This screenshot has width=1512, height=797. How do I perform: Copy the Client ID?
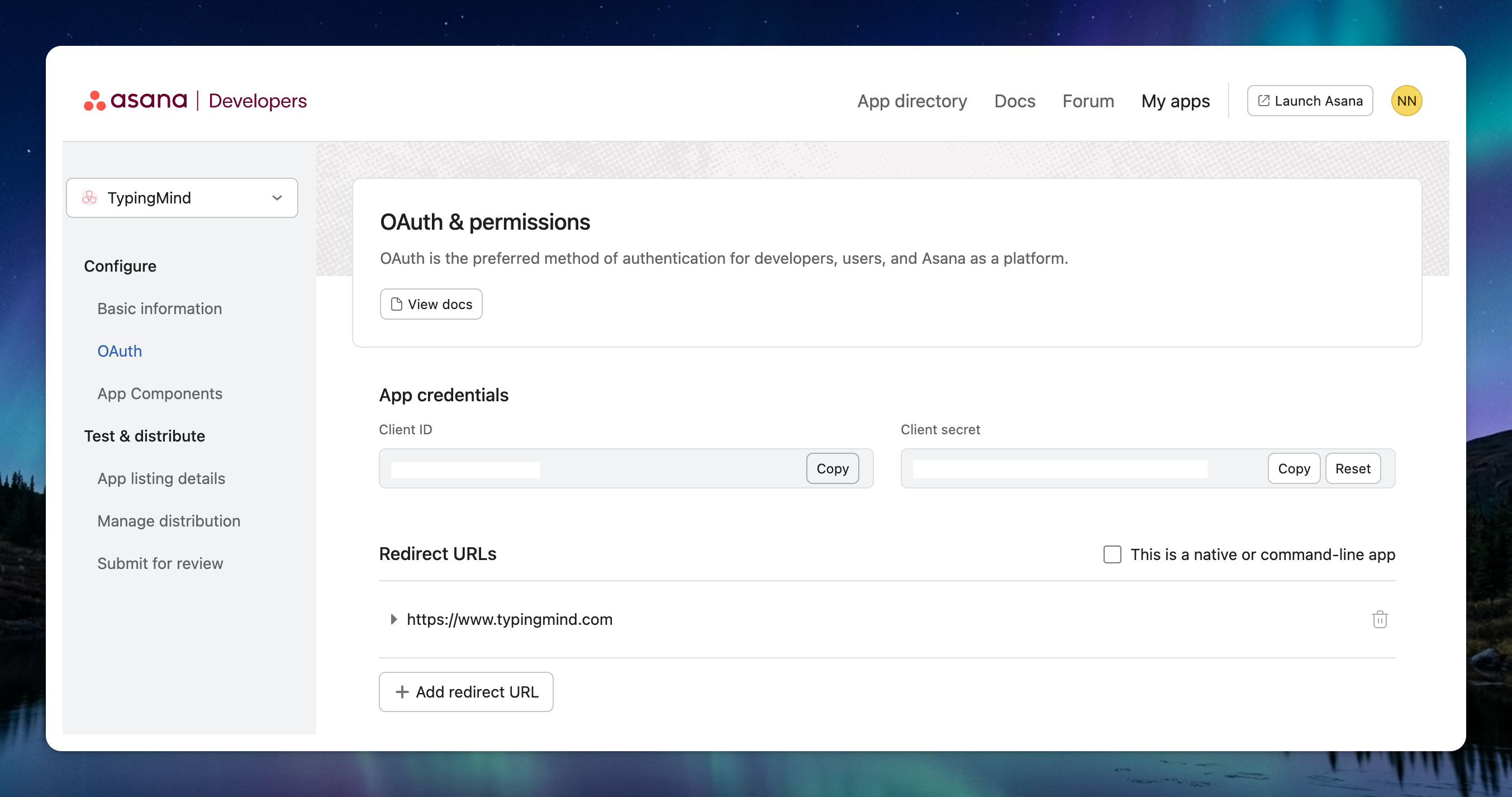coord(832,469)
